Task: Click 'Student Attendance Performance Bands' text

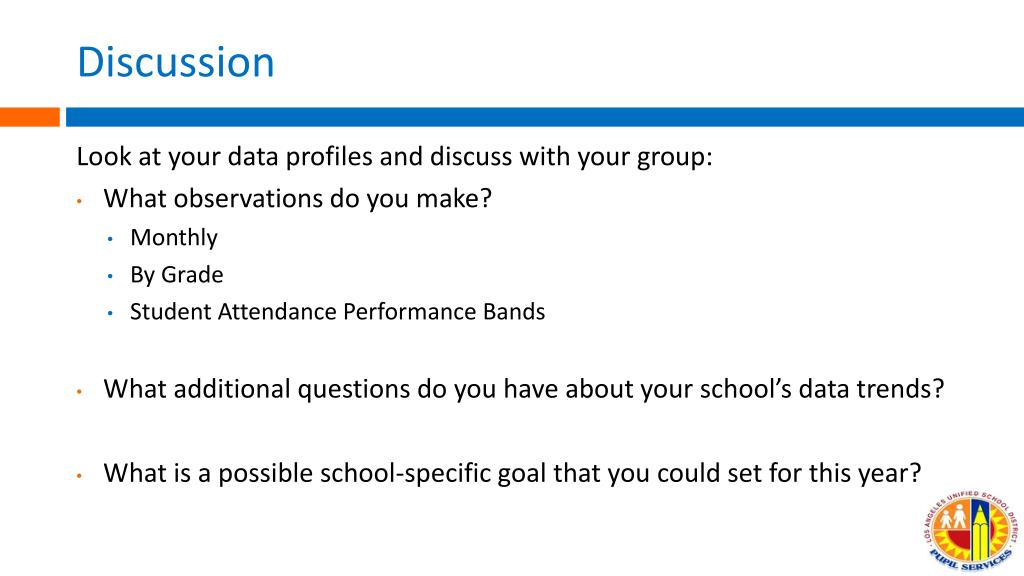Action: tap(338, 312)
